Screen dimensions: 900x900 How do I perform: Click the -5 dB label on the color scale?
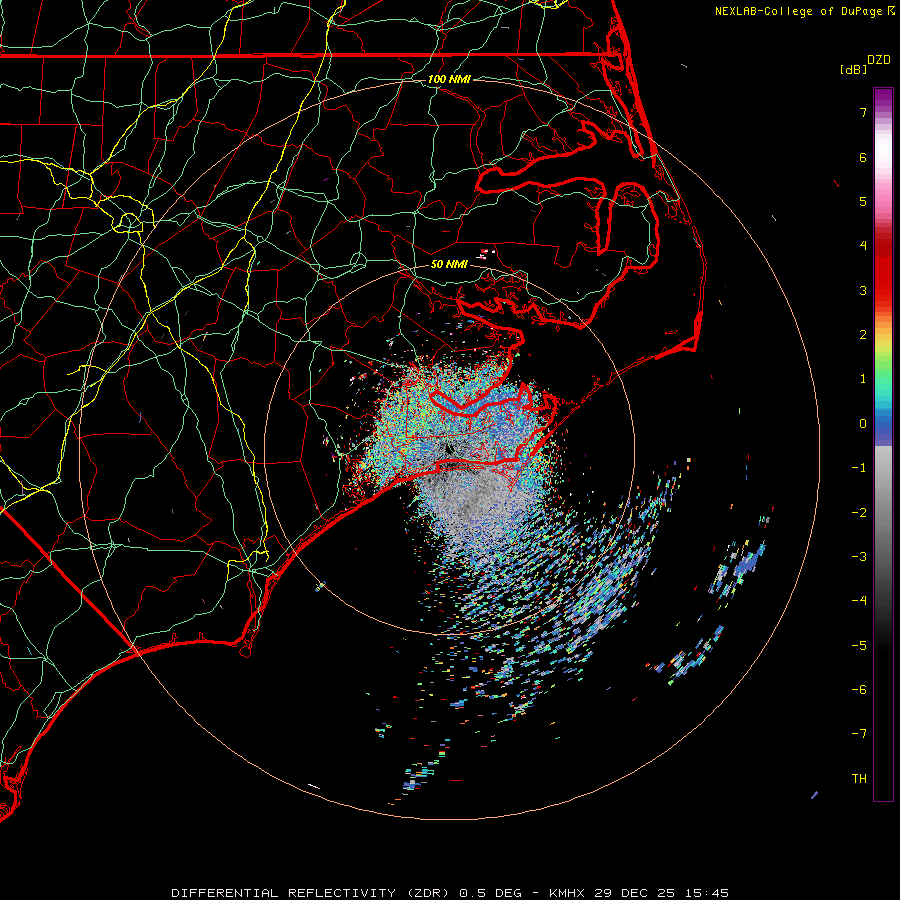(x=859, y=646)
